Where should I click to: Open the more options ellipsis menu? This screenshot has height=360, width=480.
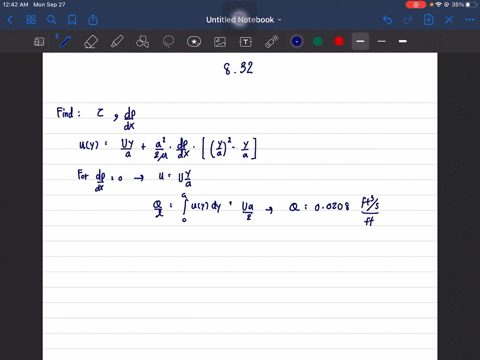(470, 20)
